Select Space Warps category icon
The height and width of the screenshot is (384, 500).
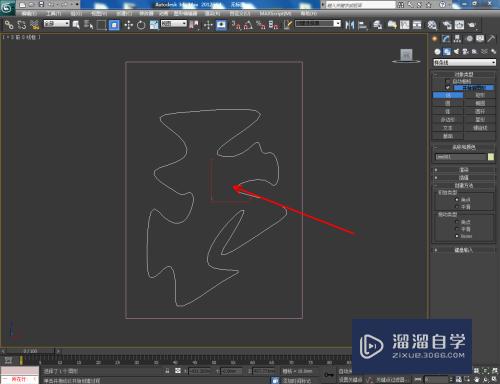[x=484, y=52]
